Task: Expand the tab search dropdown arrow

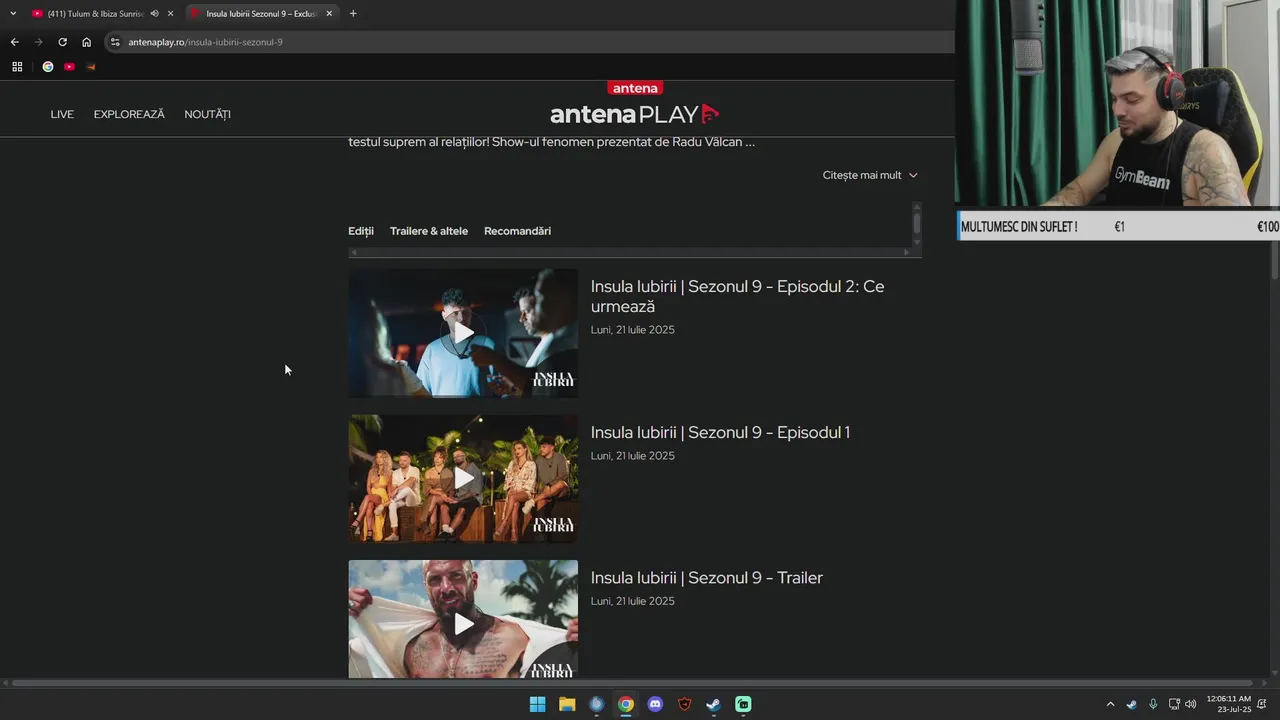Action: pos(13,13)
